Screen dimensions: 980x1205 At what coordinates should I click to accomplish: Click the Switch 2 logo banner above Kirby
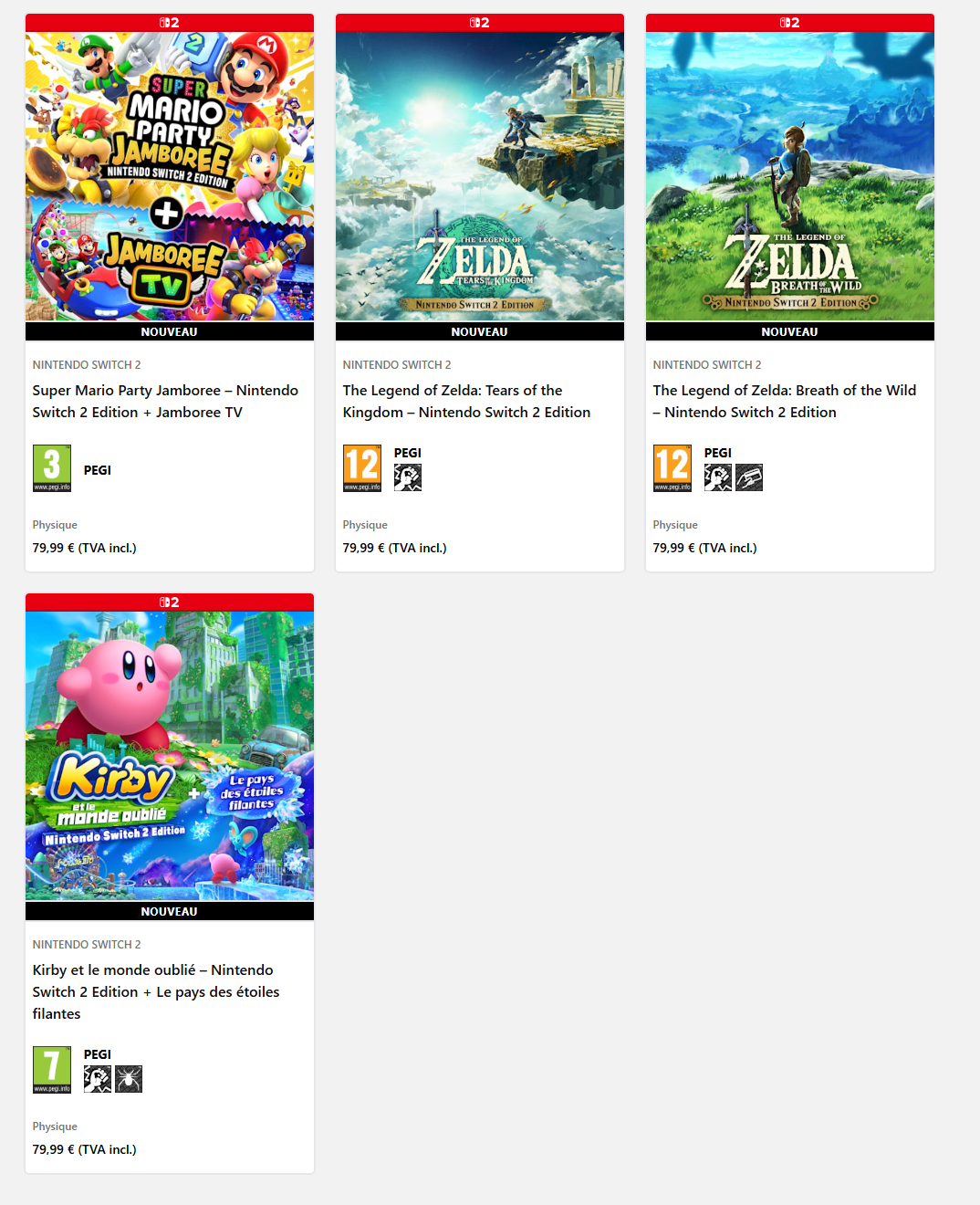coord(170,602)
